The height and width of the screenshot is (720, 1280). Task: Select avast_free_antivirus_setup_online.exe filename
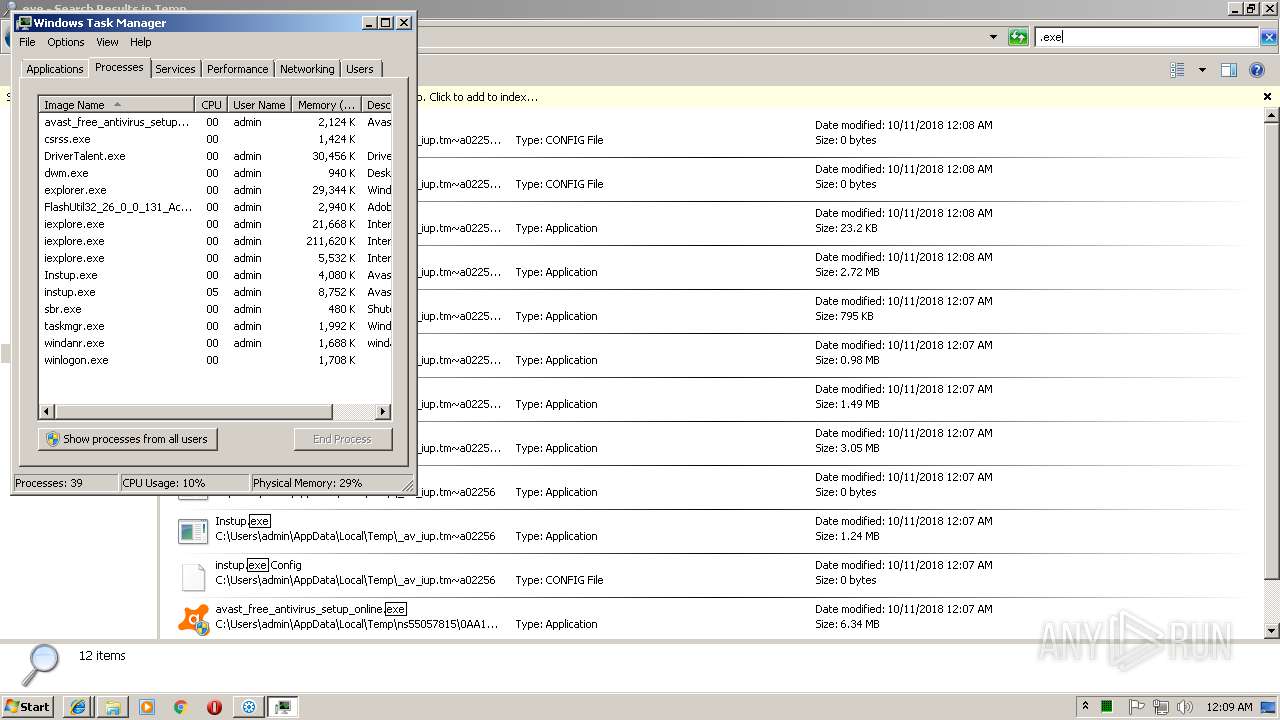pyautogui.click(x=311, y=609)
